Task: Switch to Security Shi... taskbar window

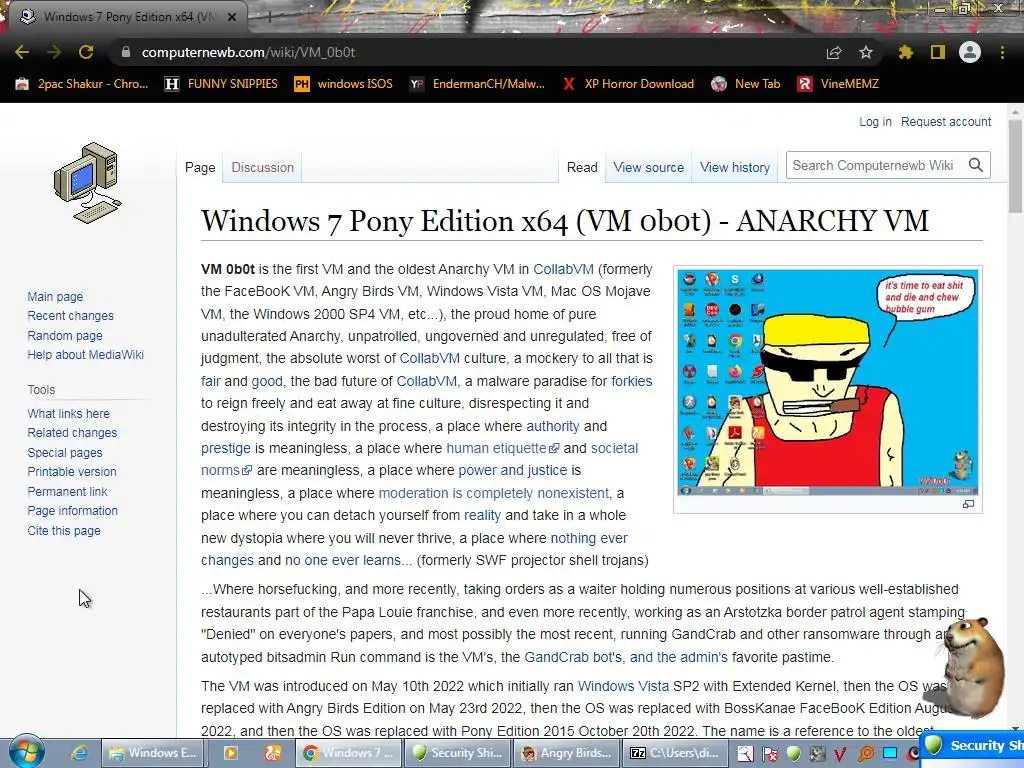Action: tap(456, 753)
